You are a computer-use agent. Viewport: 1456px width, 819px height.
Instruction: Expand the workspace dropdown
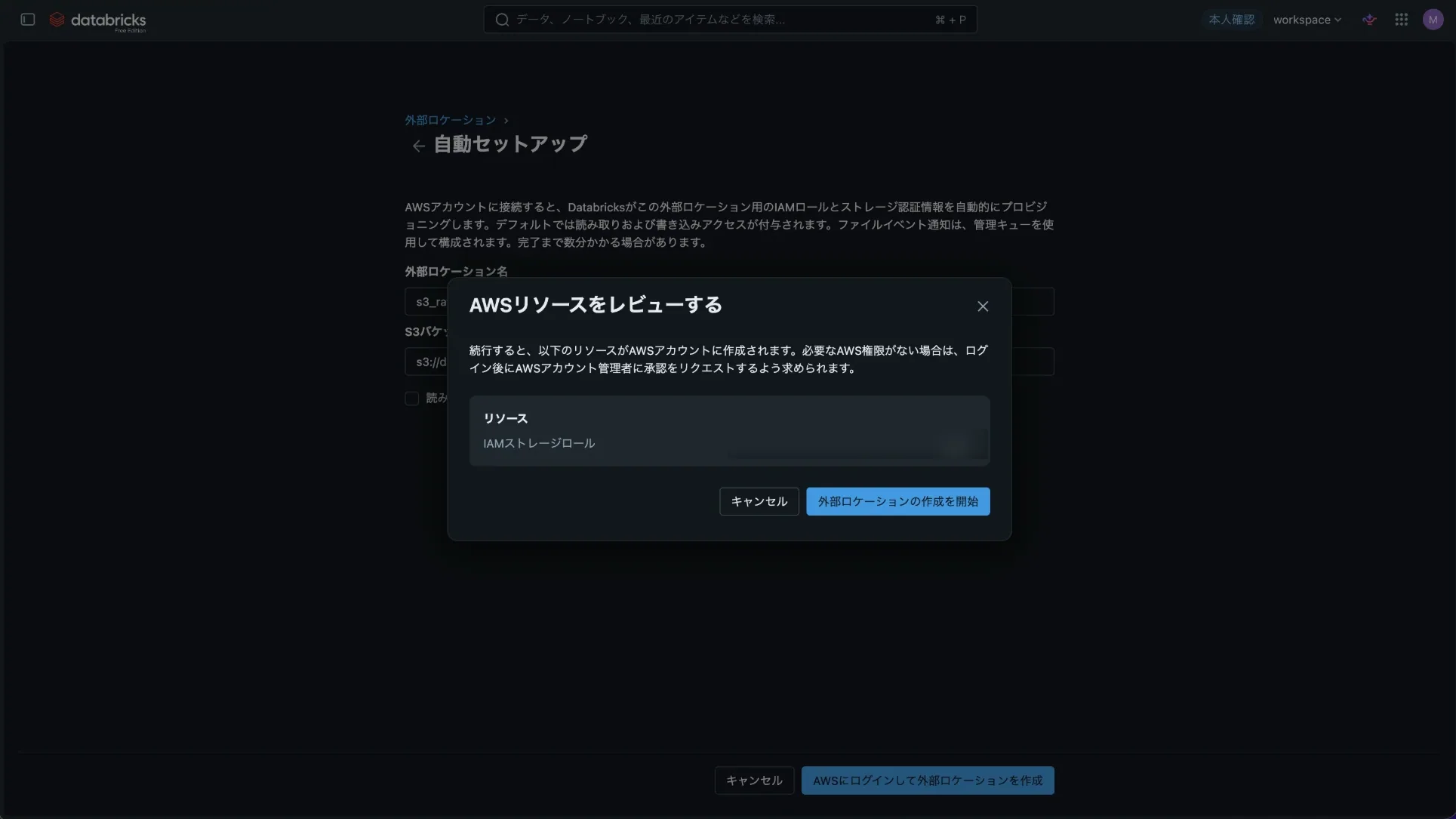1307,20
